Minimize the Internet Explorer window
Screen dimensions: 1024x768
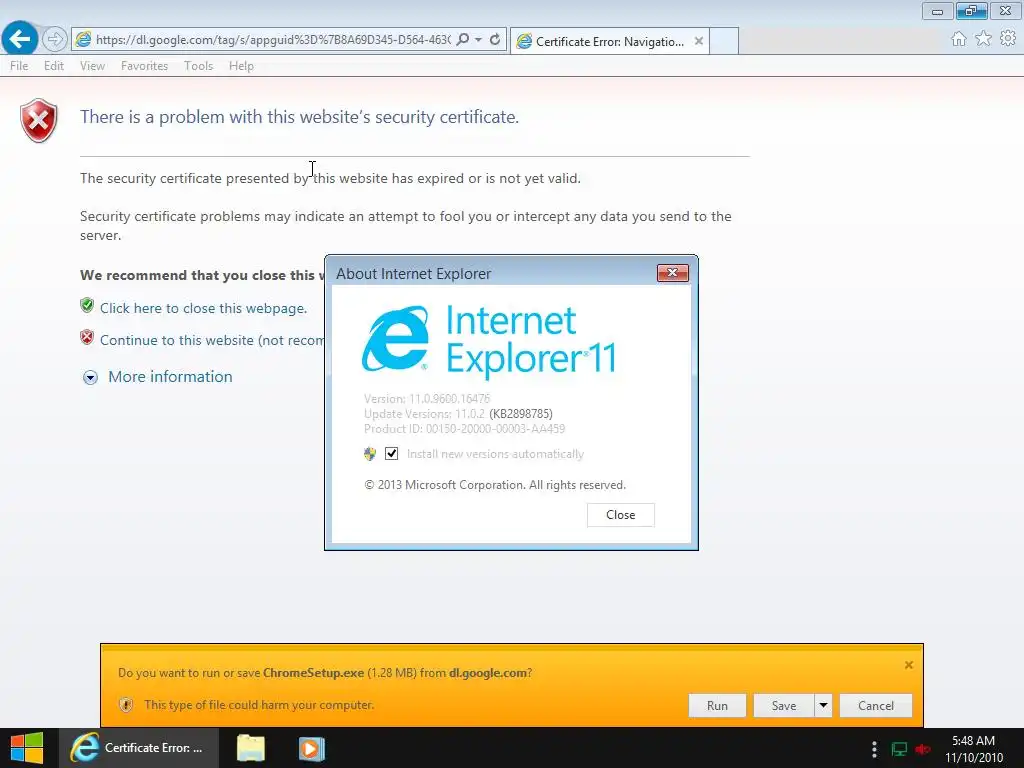pos(937,11)
